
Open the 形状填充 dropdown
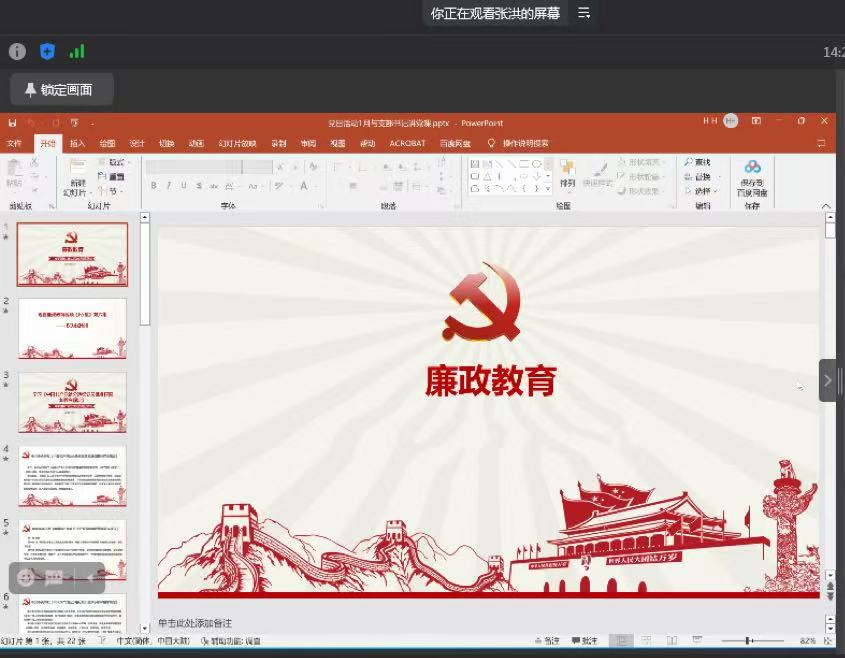pyautogui.click(x=640, y=162)
